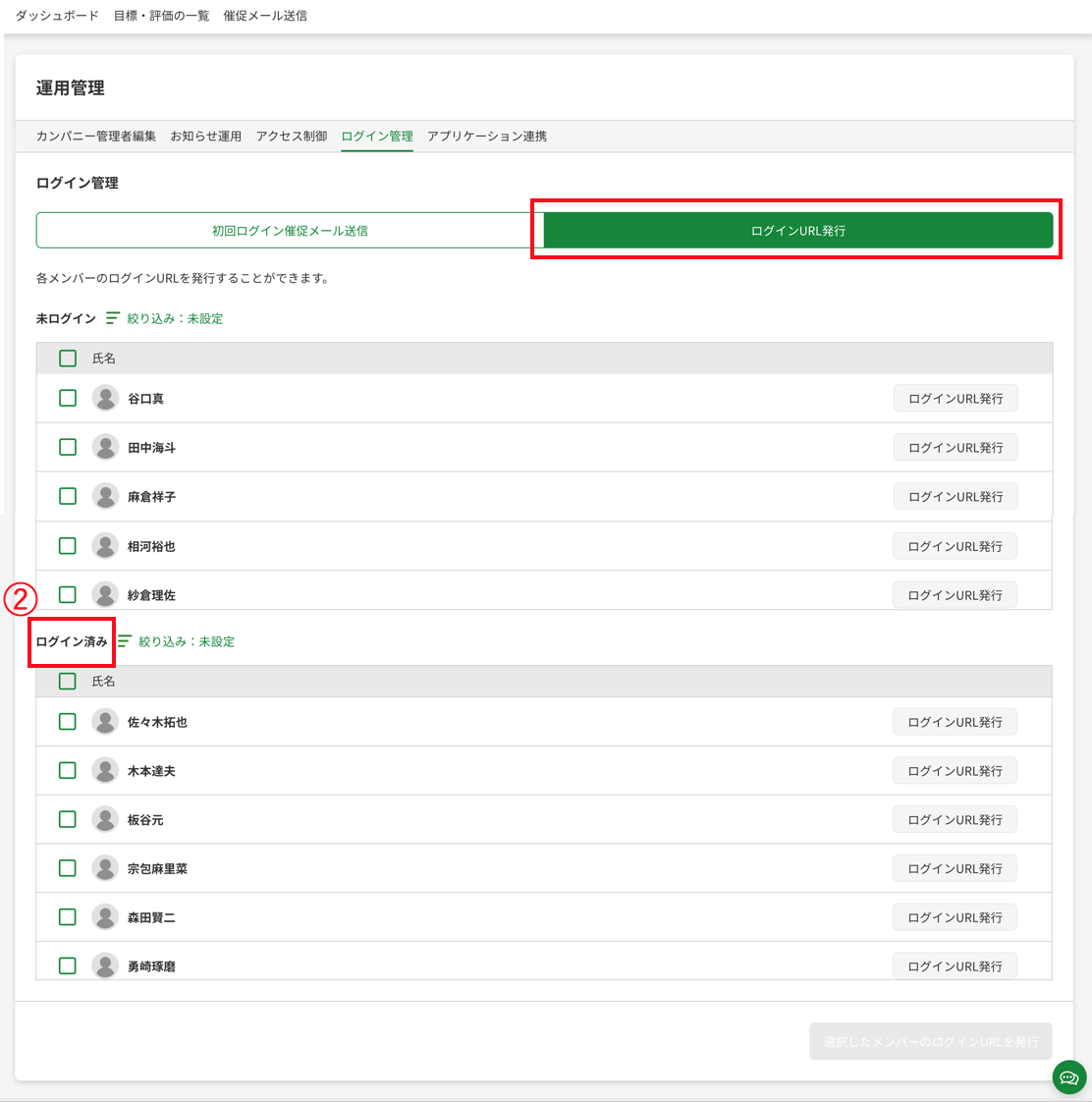Issue login URL for 谷口真
The height and width of the screenshot is (1102, 1092).
[955, 399]
